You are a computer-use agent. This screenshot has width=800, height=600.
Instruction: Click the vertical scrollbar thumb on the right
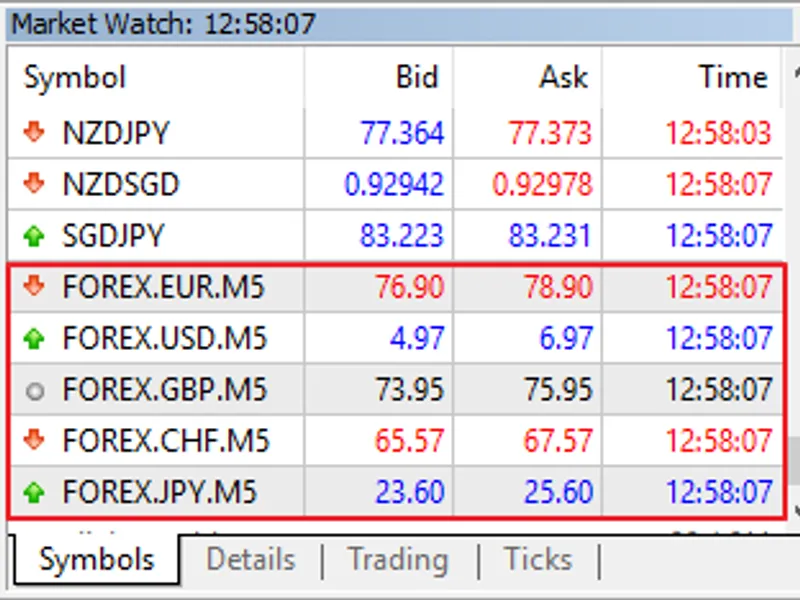pos(795,461)
